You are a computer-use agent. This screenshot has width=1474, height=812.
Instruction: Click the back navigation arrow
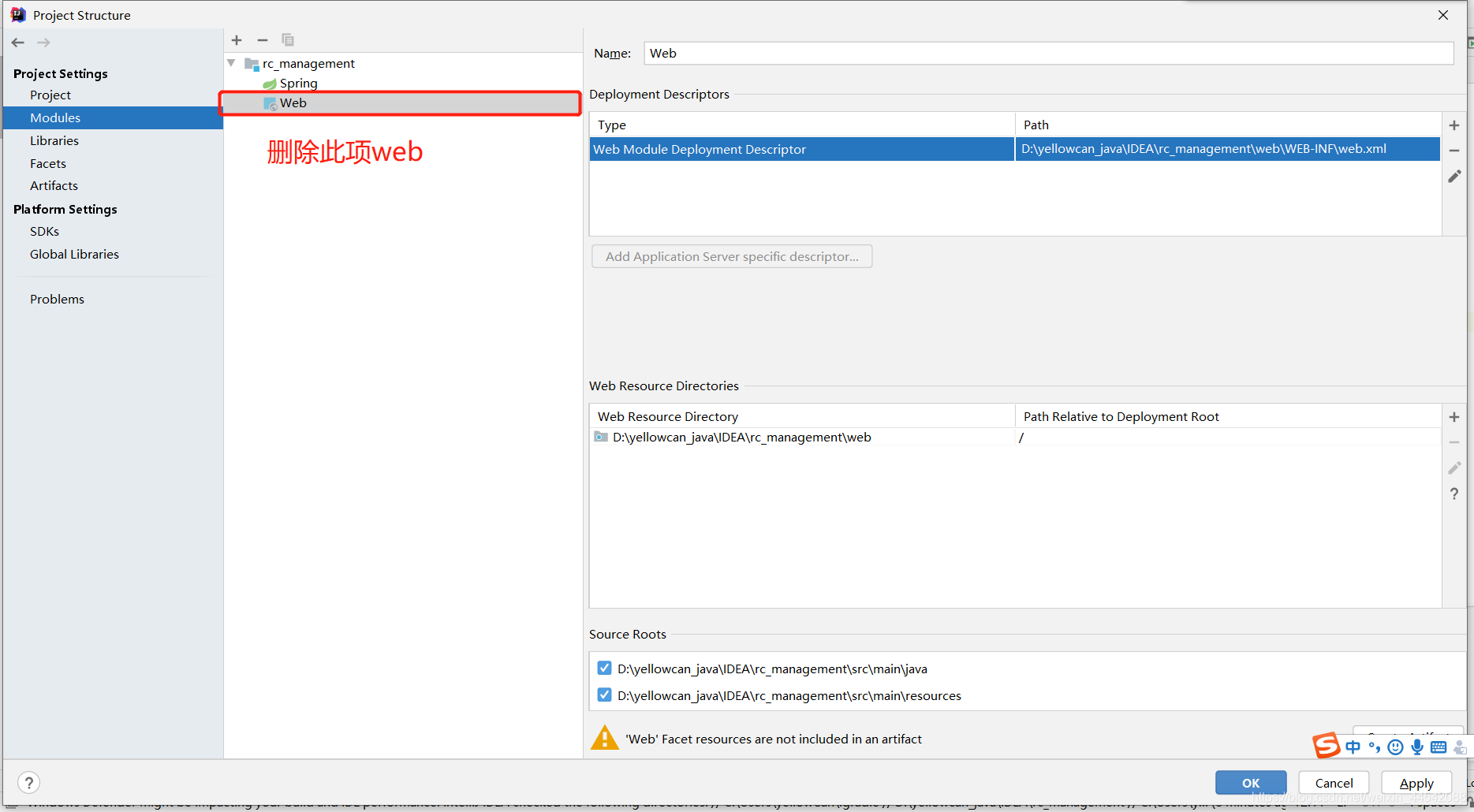[18, 43]
